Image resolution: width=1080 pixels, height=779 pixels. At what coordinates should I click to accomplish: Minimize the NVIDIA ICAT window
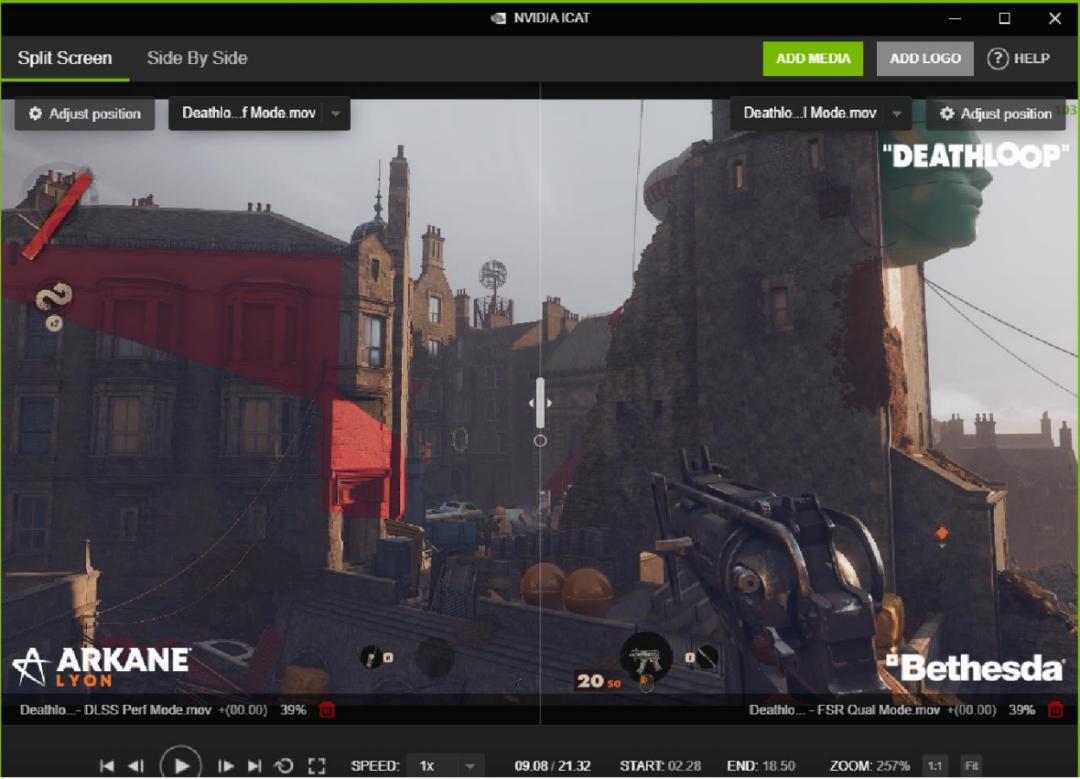pyautogui.click(x=955, y=19)
